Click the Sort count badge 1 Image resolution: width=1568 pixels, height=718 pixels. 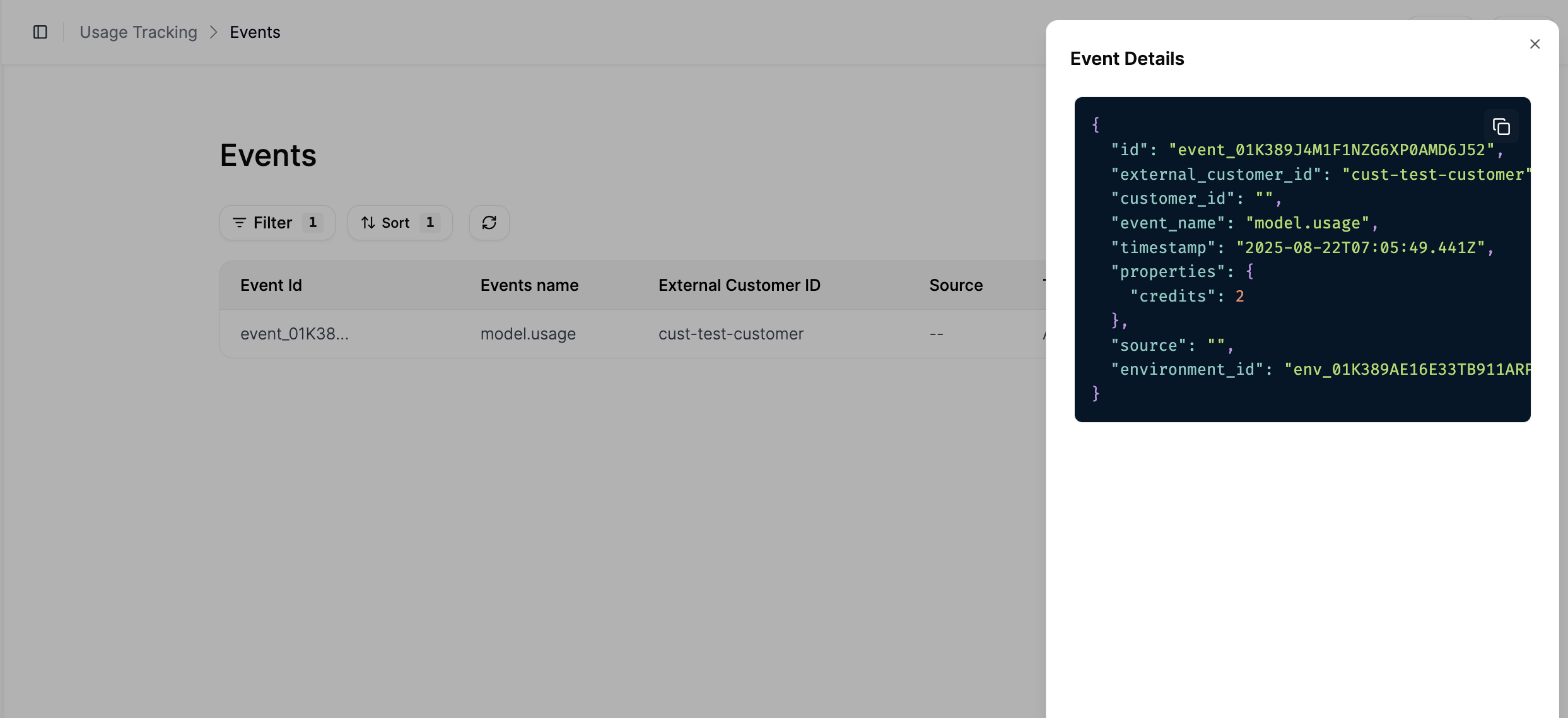(430, 223)
